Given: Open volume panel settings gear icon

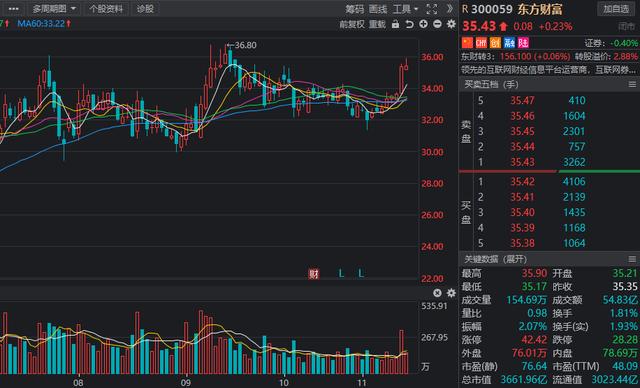Looking at the screenshot, I should tap(451, 293).
